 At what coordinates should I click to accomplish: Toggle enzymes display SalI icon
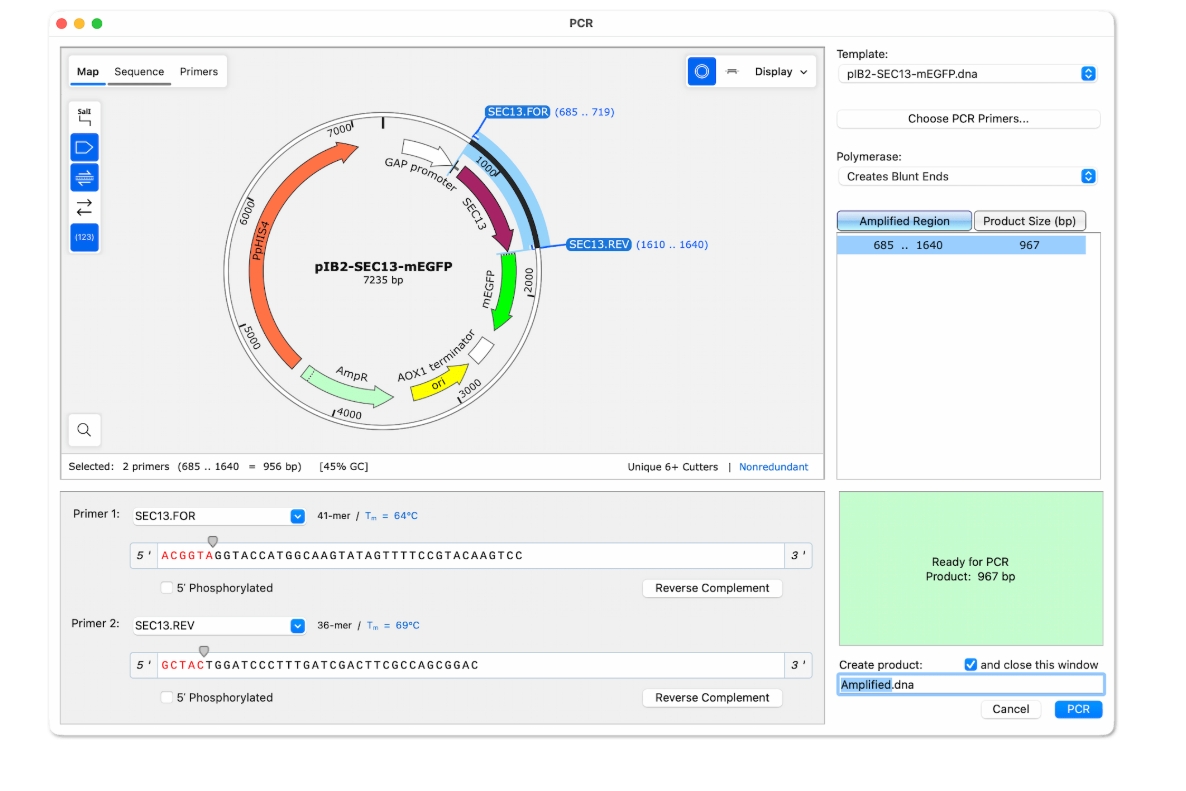(x=84, y=116)
